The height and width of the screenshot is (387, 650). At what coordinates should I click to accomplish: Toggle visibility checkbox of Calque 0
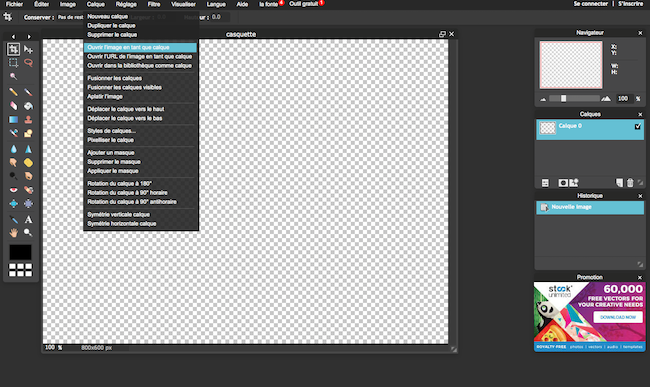(x=638, y=126)
